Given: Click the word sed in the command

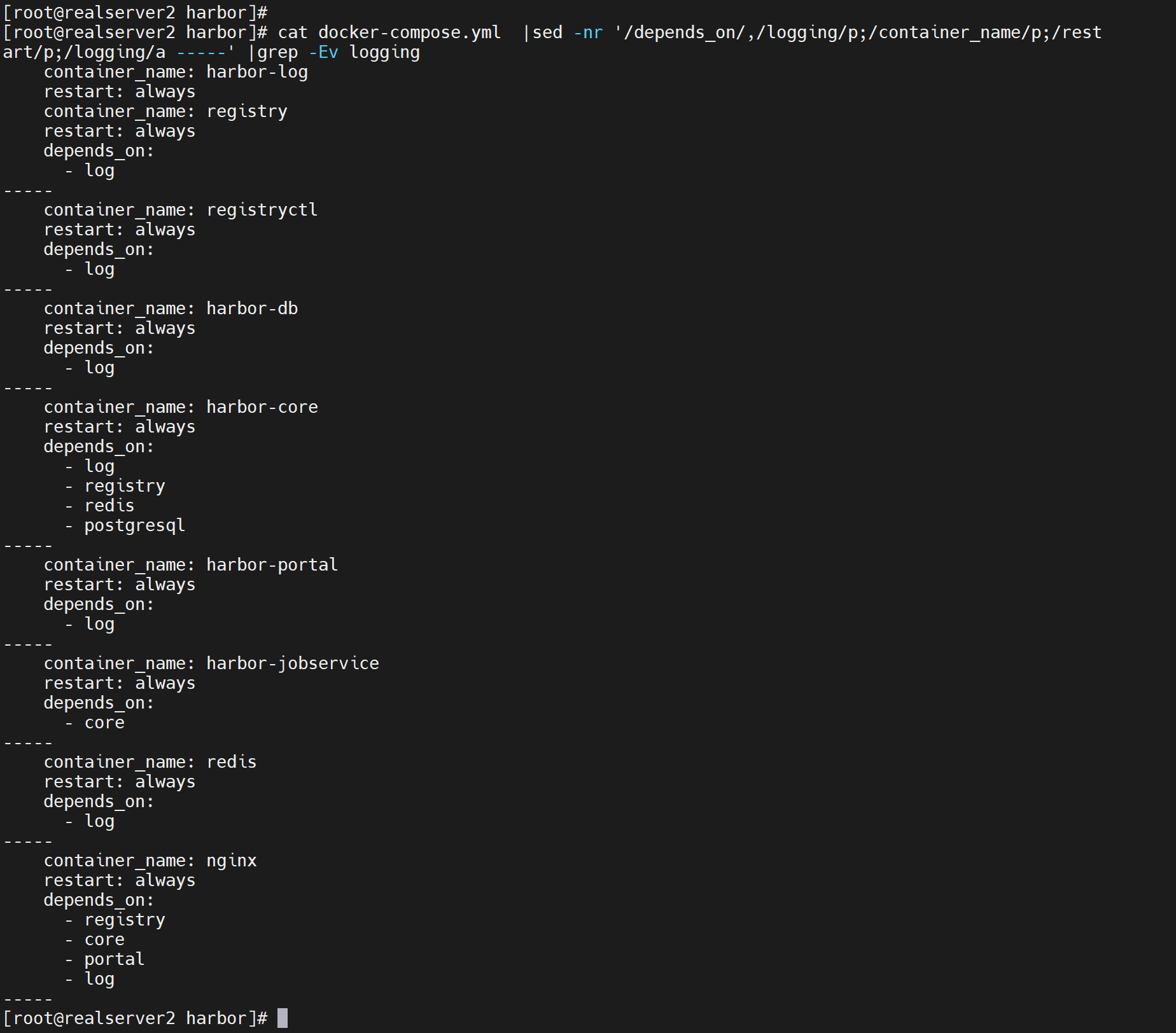Looking at the screenshot, I should click(547, 32).
